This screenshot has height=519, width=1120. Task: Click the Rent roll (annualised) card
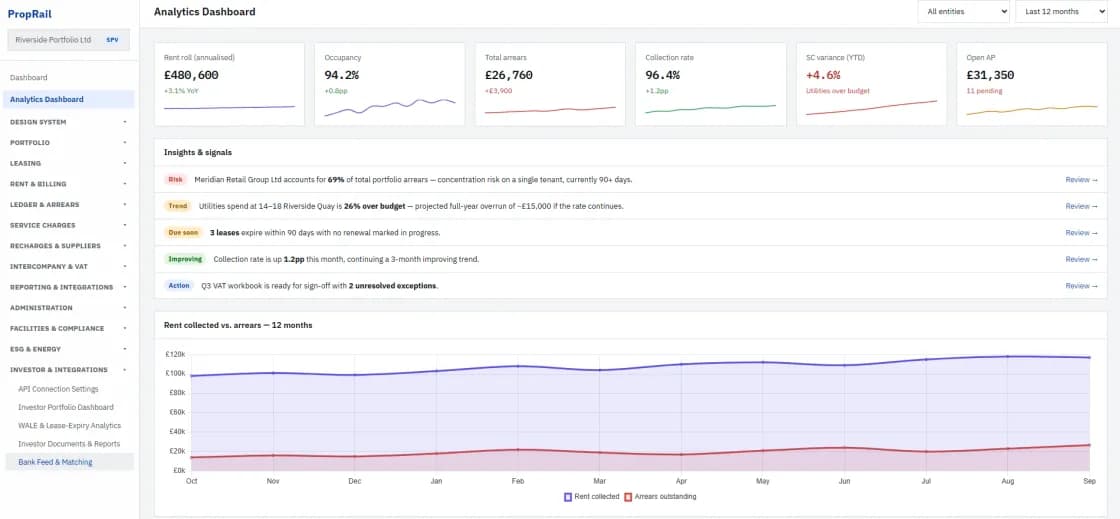tap(229, 84)
